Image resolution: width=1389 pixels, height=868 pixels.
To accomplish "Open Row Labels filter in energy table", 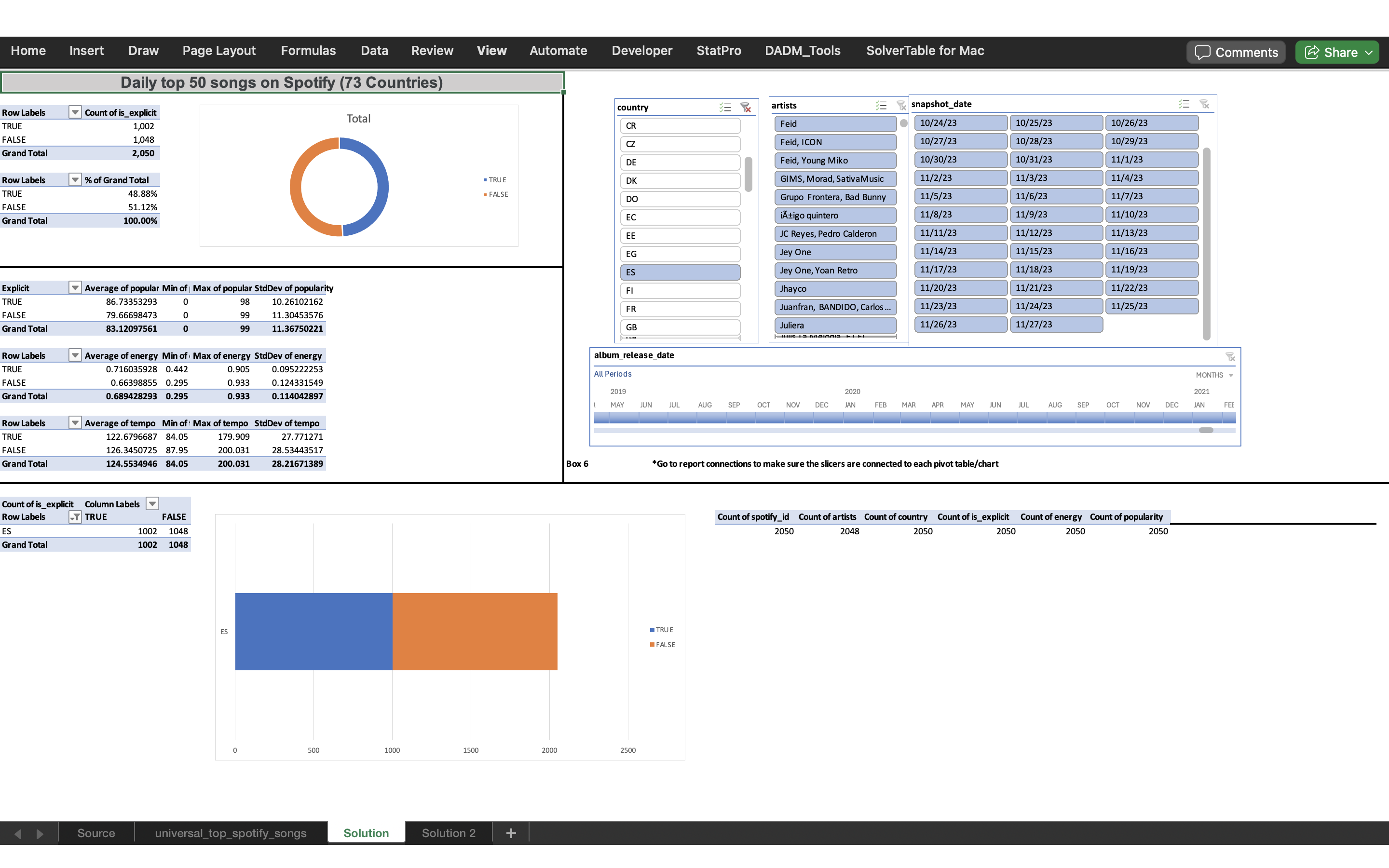I will (75, 355).
